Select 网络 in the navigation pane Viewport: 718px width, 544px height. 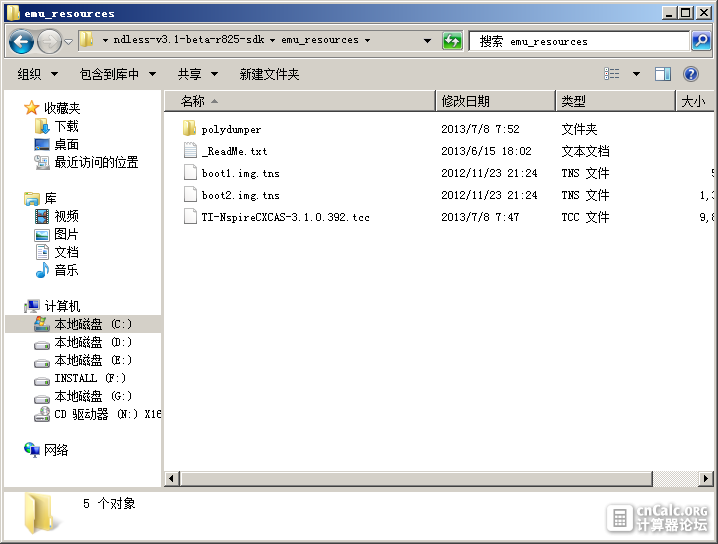tap(56, 450)
